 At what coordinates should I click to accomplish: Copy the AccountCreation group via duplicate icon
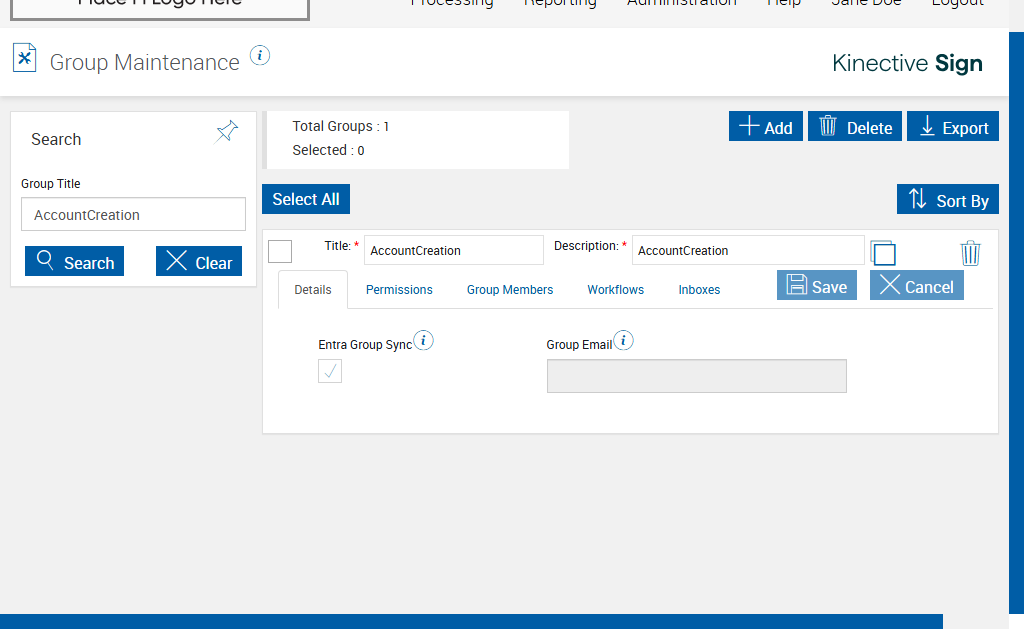coord(884,253)
